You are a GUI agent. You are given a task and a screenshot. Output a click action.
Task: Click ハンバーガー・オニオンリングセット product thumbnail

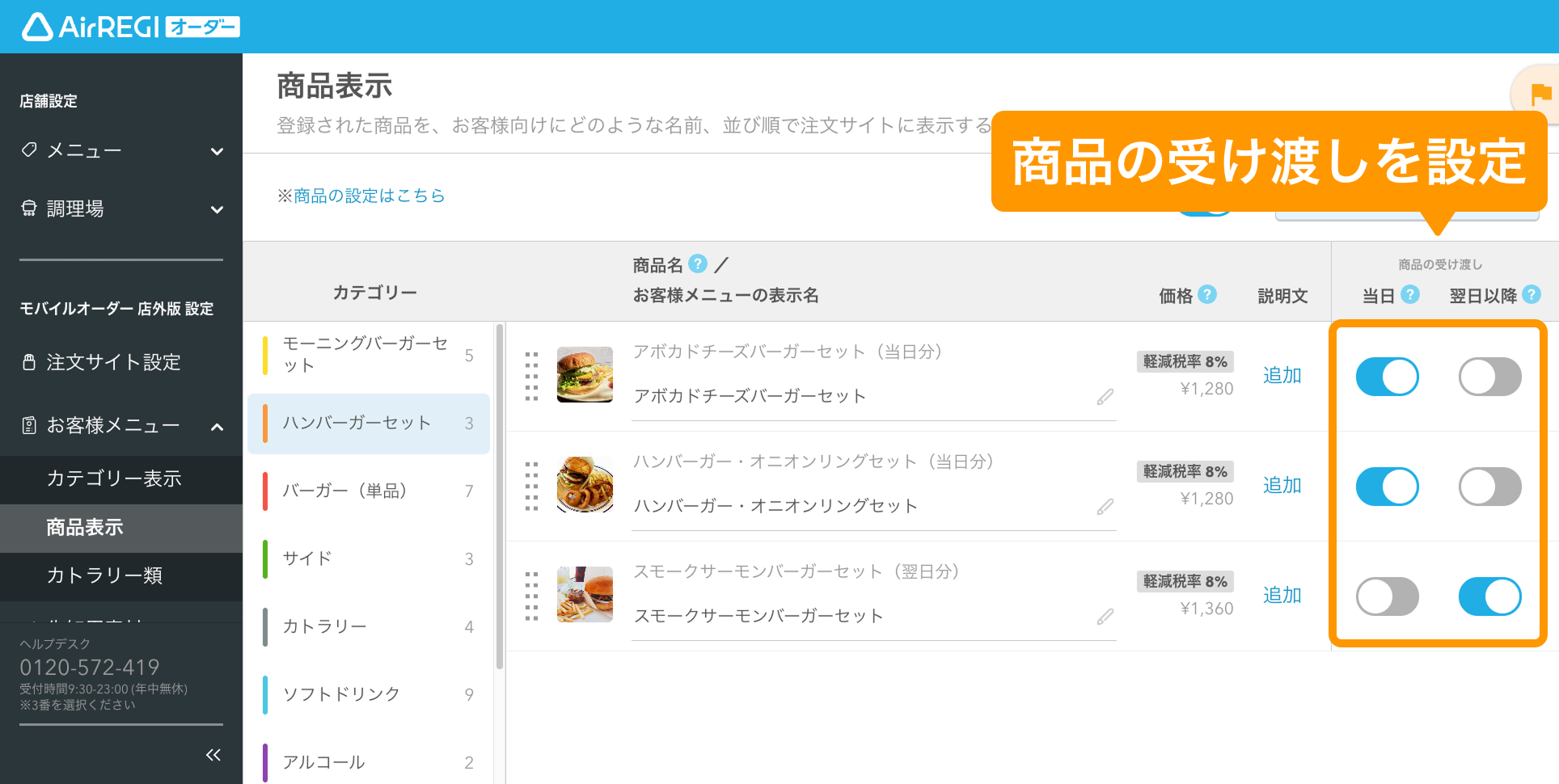[585, 485]
